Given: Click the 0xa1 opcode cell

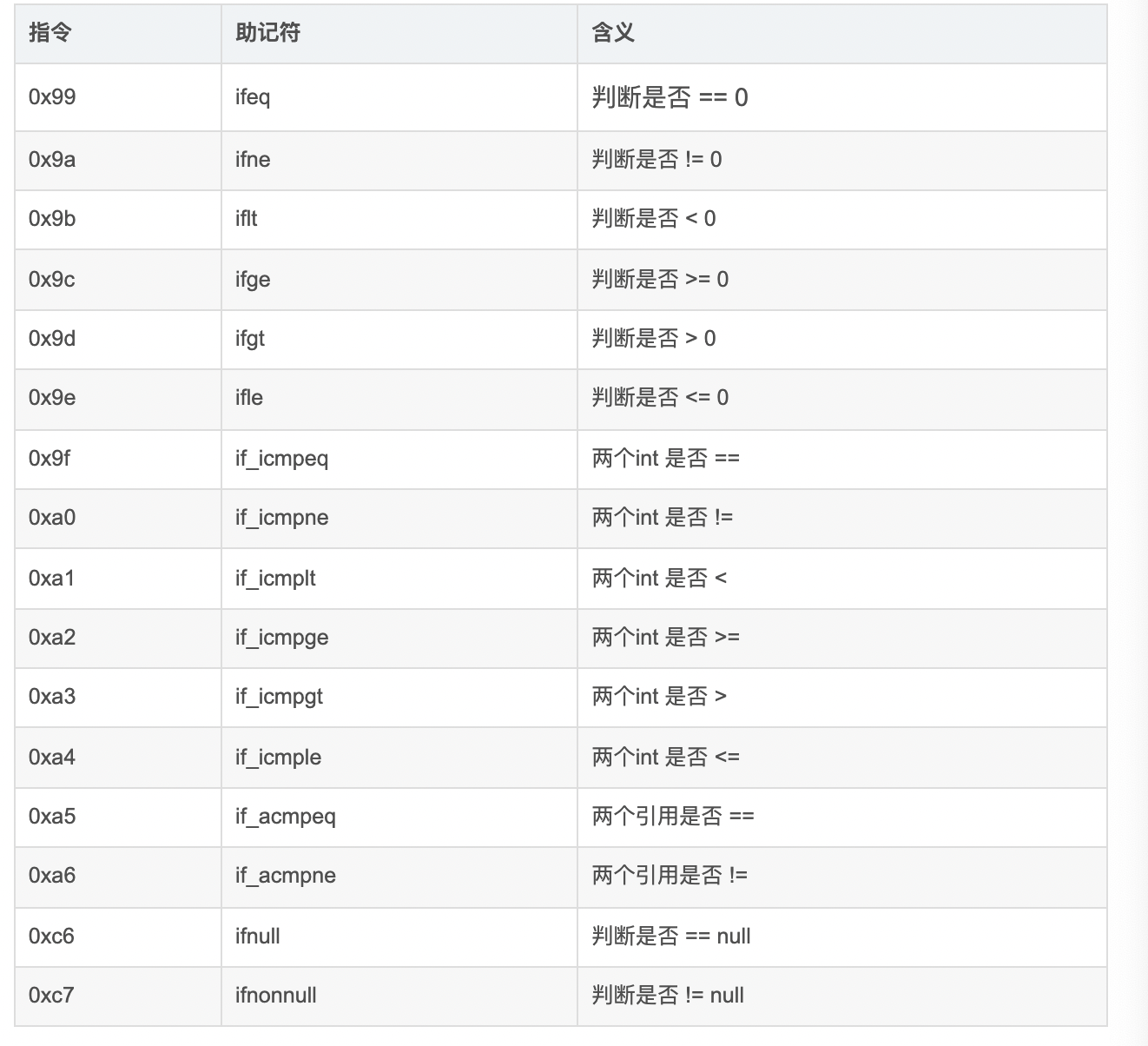Looking at the screenshot, I should click(x=118, y=579).
